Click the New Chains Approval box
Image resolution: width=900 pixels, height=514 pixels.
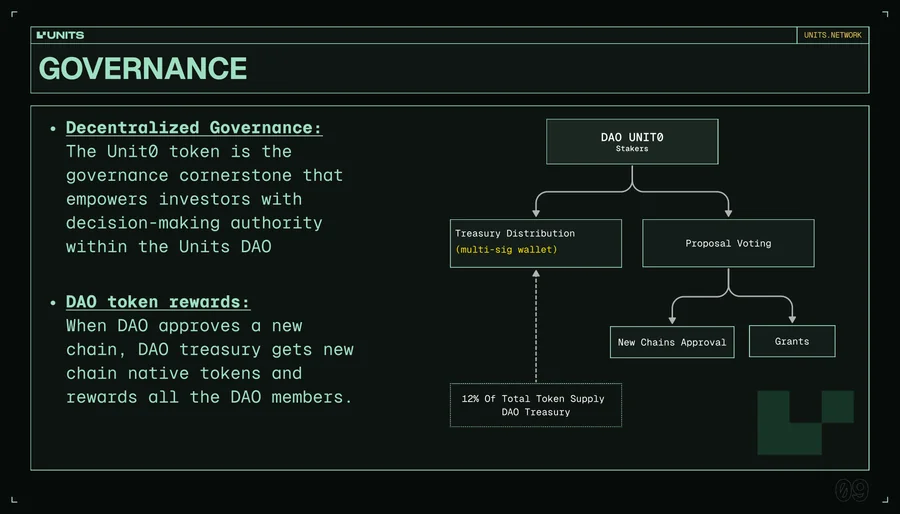(672, 342)
